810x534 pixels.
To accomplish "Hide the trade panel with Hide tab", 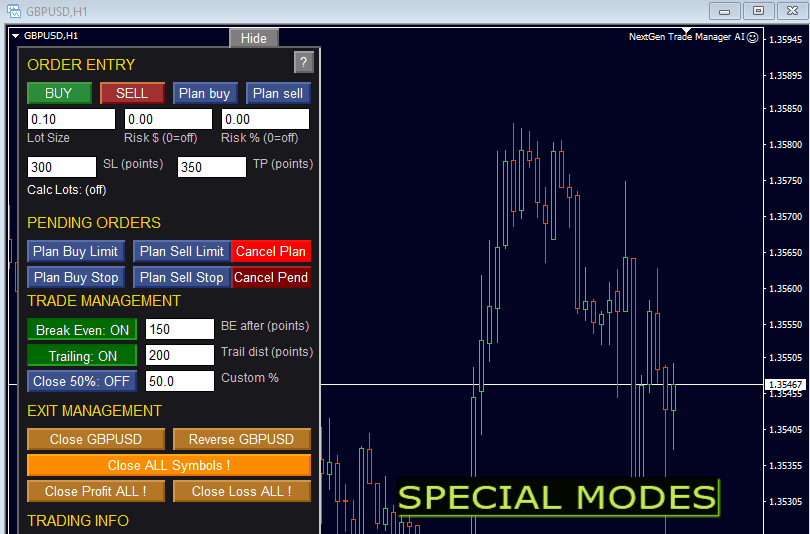I will coord(254,38).
